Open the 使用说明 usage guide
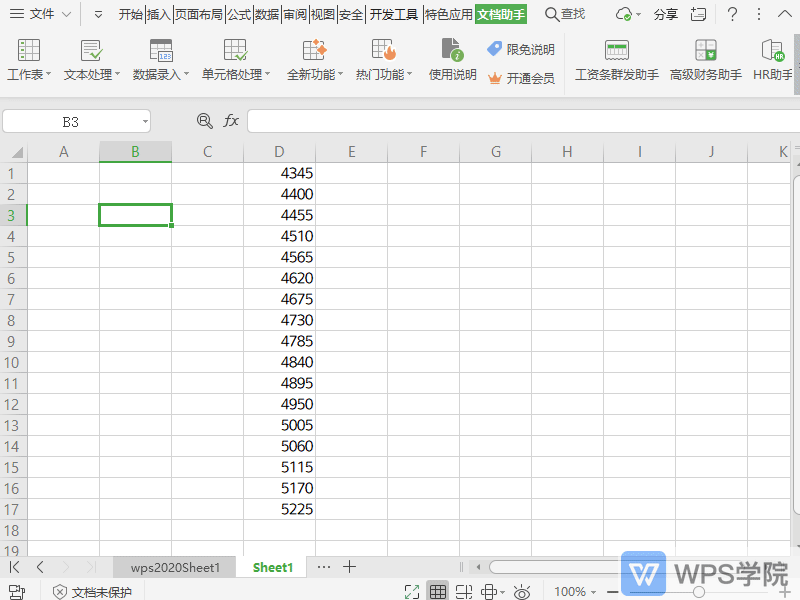 [452, 60]
